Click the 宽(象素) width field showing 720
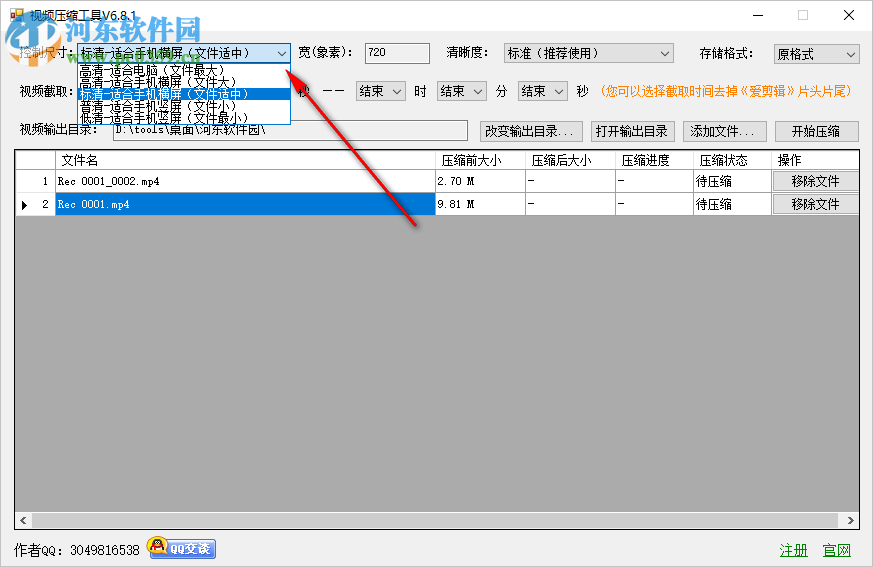 coord(397,53)
